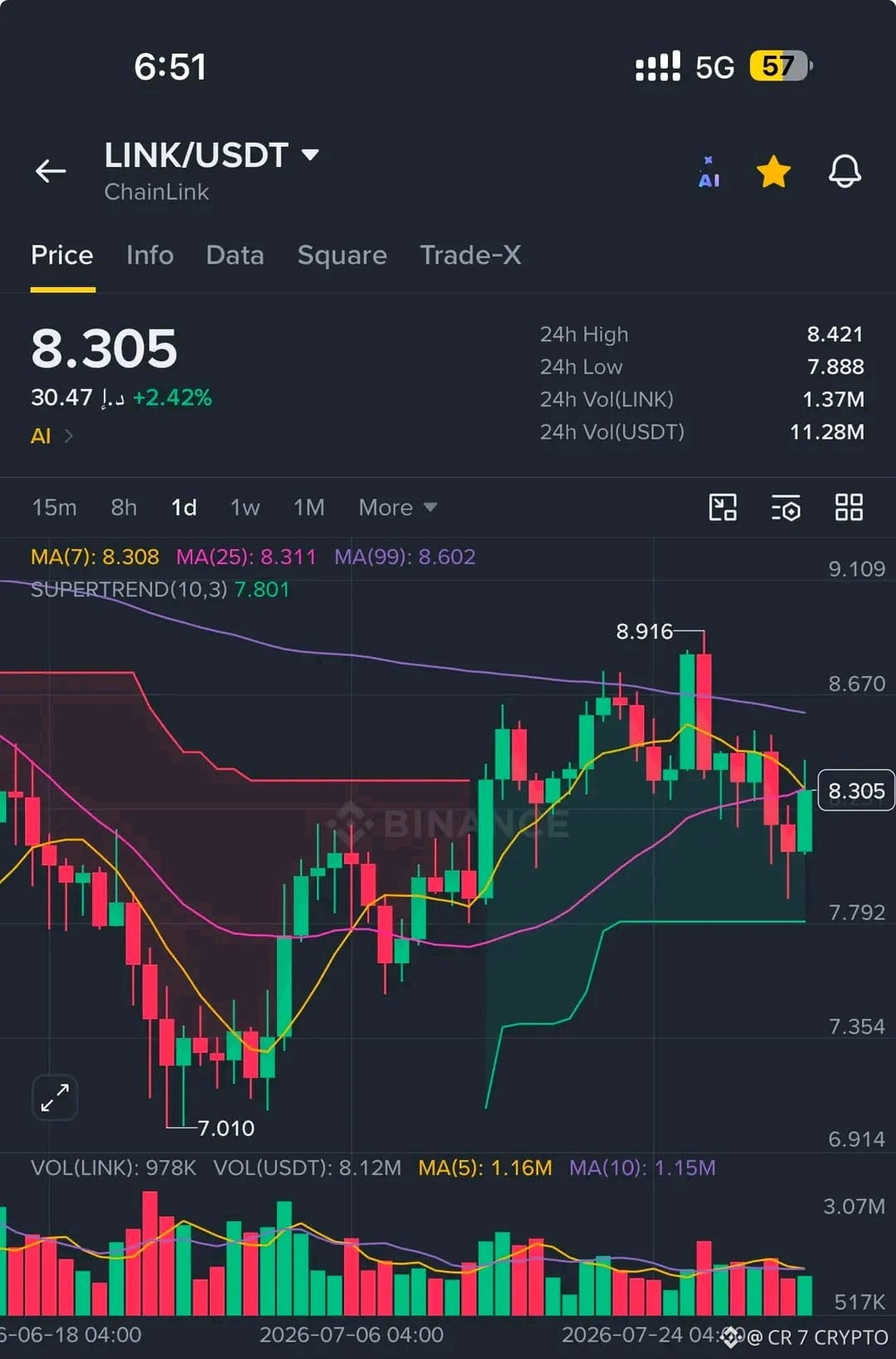
Task: Select the 1w timeframe
Action: tap(245, 507)
